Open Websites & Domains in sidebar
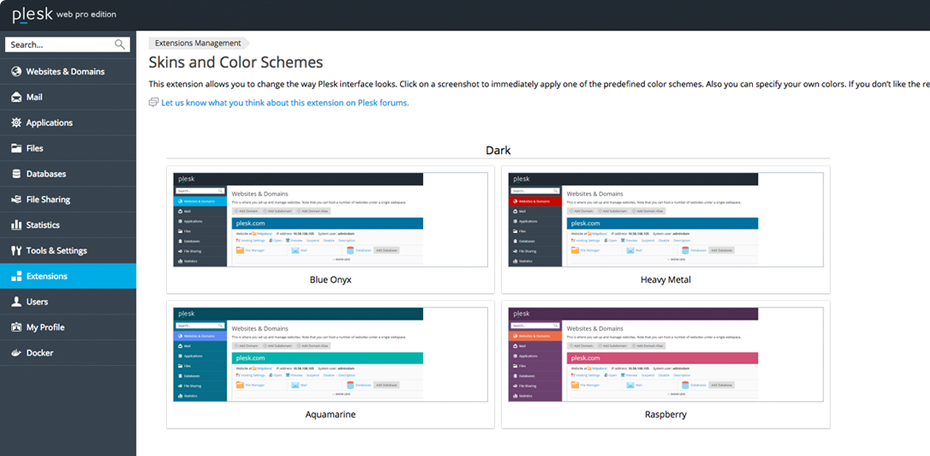This screenshot has width=930, height=456. [x=68, y=72]
